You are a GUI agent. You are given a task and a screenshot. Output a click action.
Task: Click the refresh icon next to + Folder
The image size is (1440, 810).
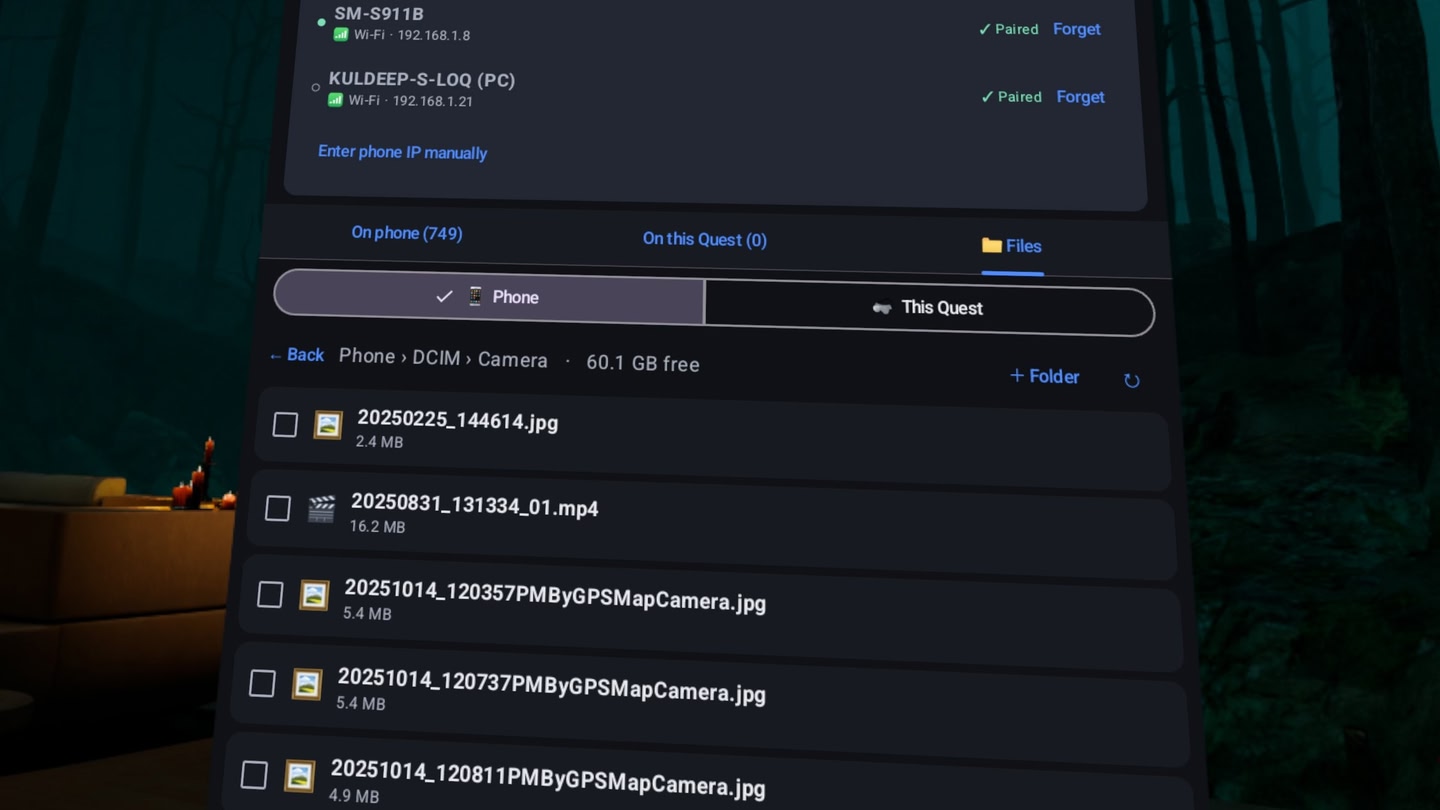1131,380
